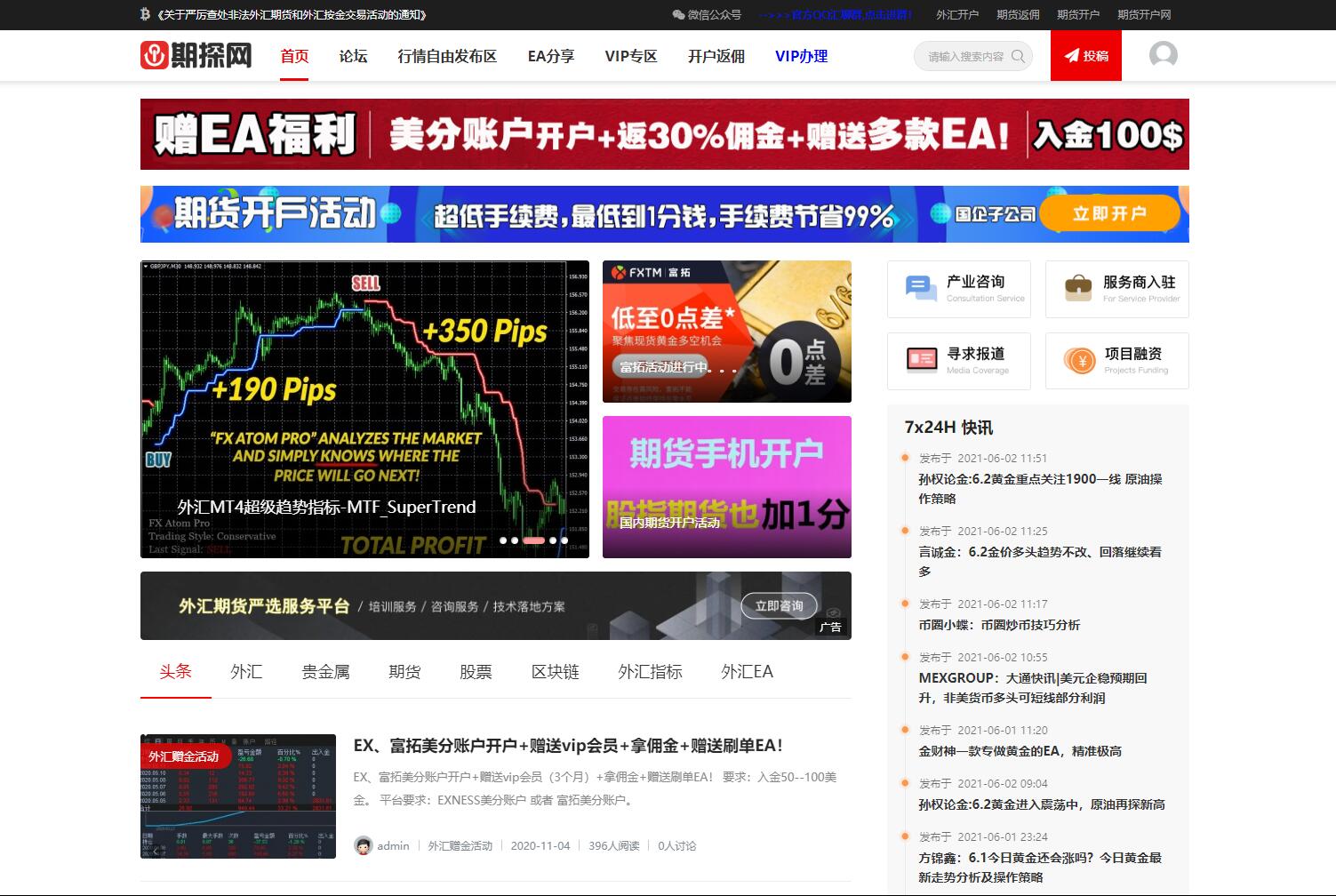Open news 言诚金：6.2金价多头趋势不改
The height and width of the screenshot is (896, 1336).
(x=1040, y=562)
